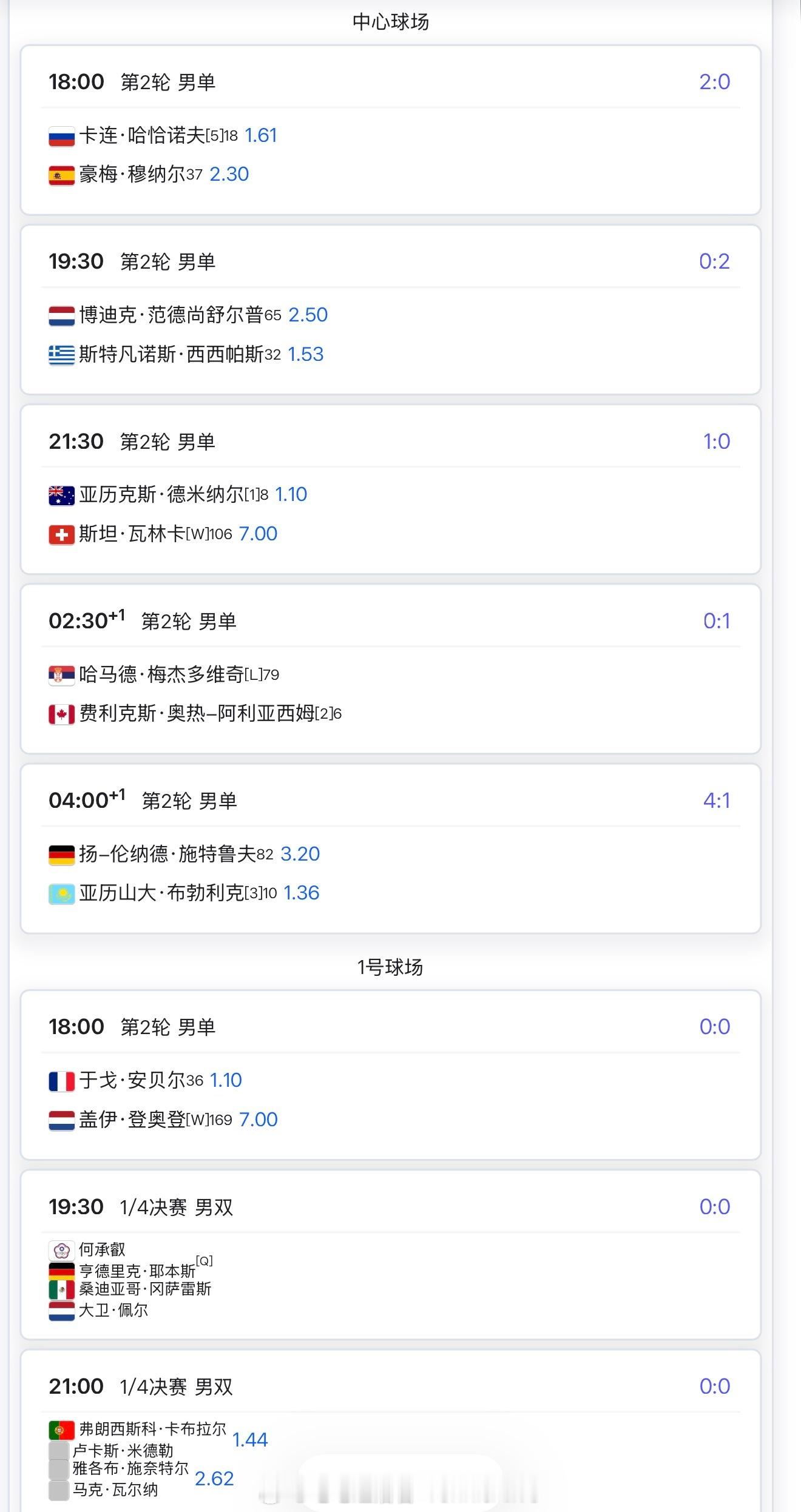Click the Mexican flag beside 桑迪亚哥·冈萨雷斯
Viewport: 801px width, 1512px height.
coord(61,1289)
